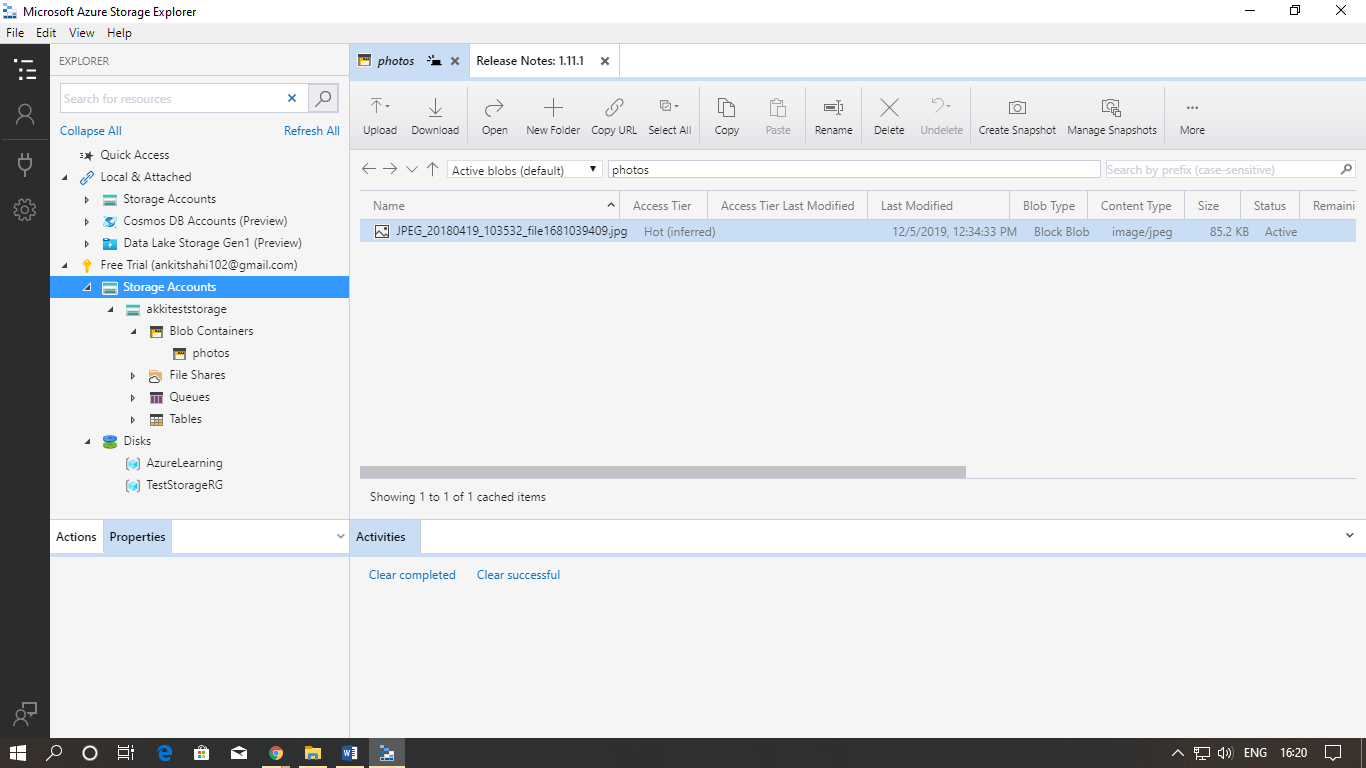Screen dimensions: 1366x768
Task: Open the Help menu
Action: [x=119, y=33]
